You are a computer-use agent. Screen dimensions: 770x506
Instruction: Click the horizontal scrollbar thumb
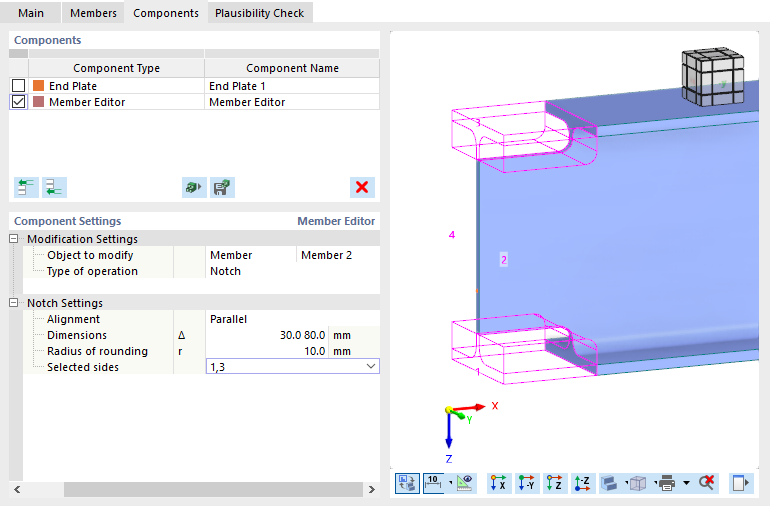tap(213, 489)
